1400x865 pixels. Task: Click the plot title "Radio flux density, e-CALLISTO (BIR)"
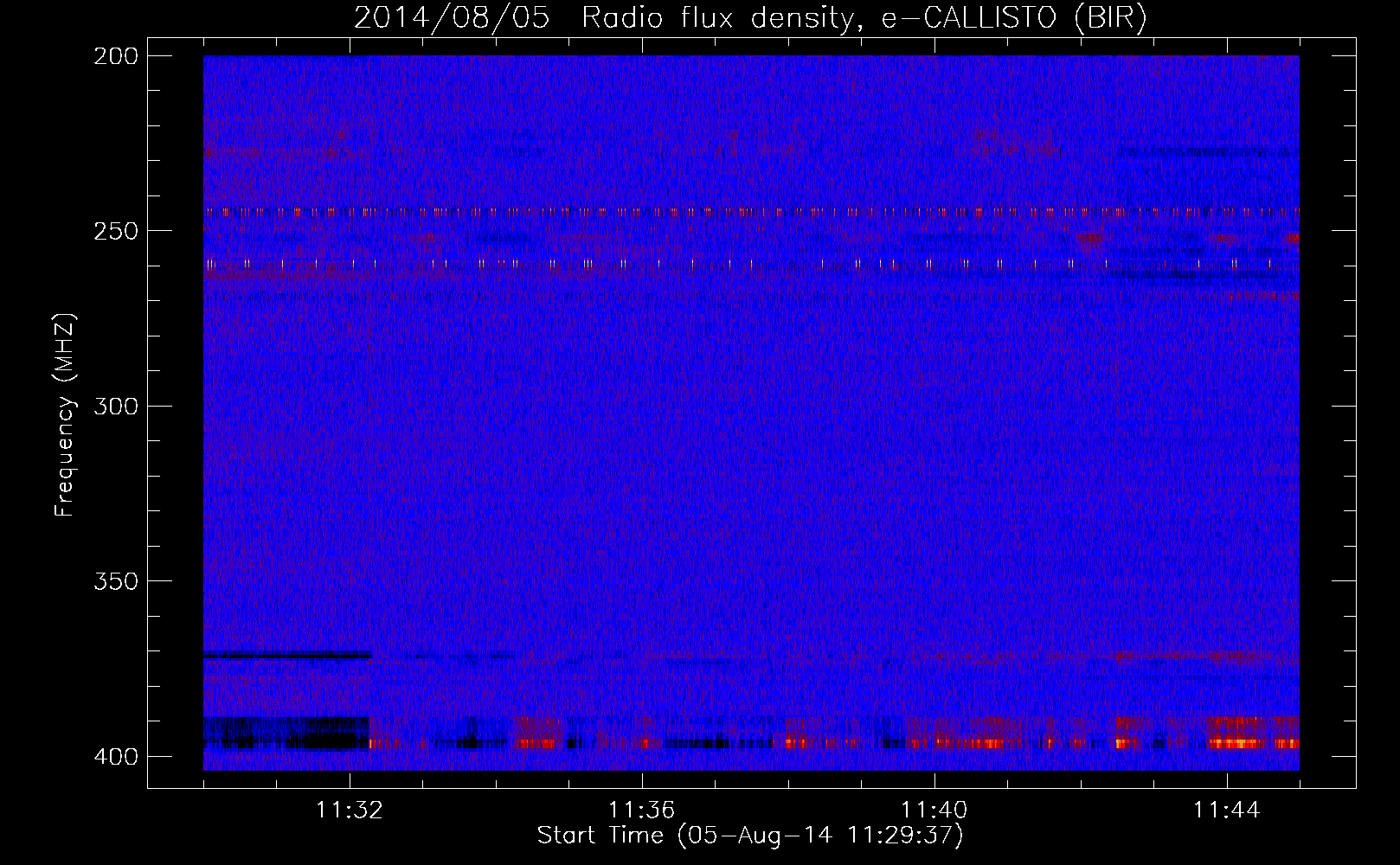point(864,18)
